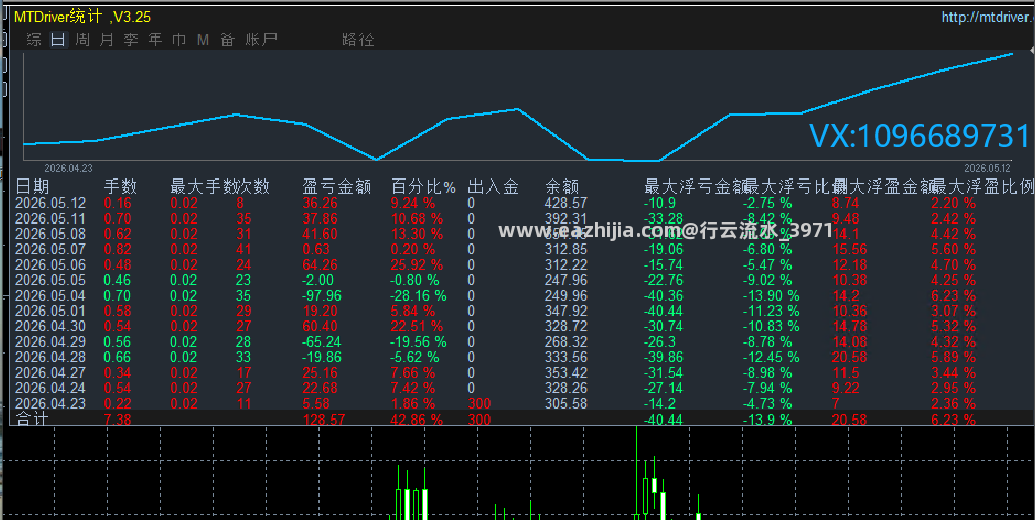Click the -12.45 % floating loss cell
The width and height of the screenshot is (1035, 520).
pos(771,357)
